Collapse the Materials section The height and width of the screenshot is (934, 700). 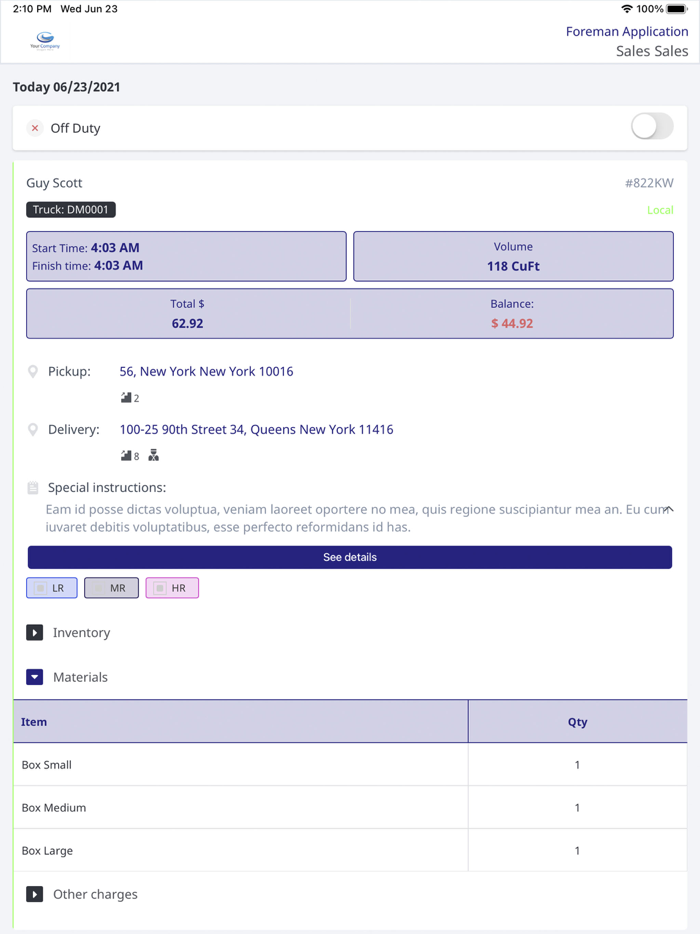click(35, 677)
